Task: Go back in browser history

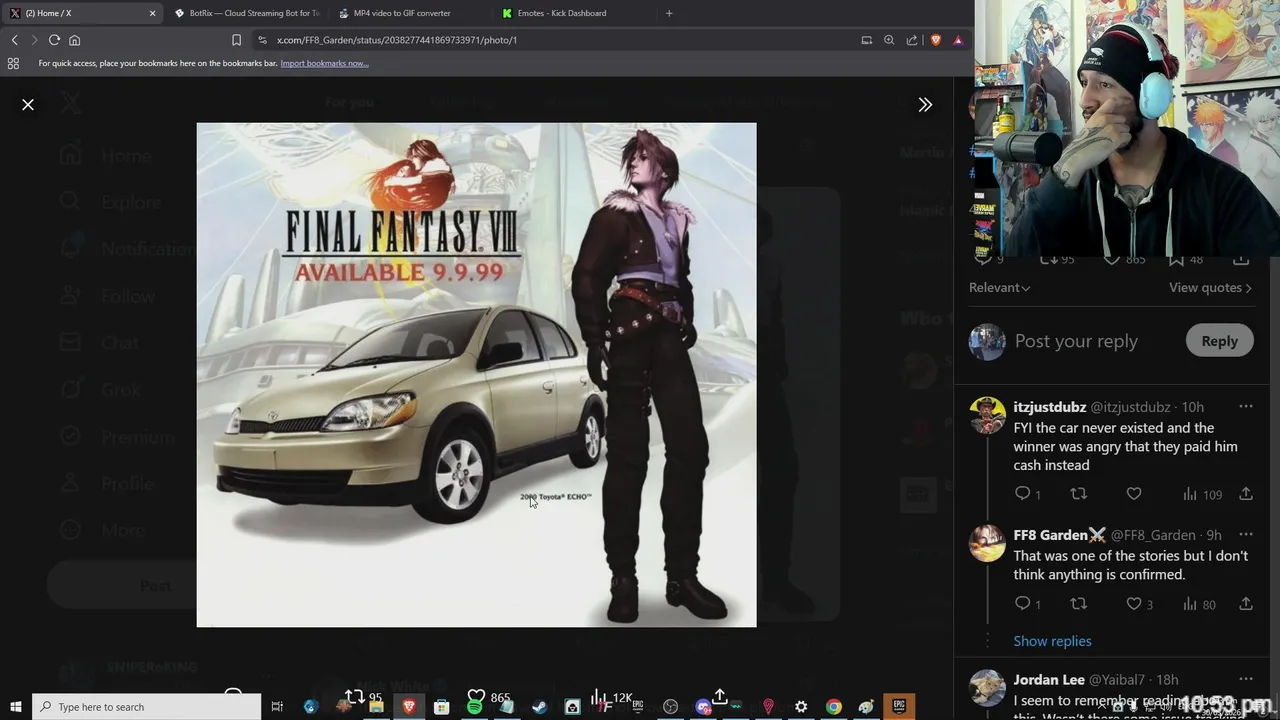Action: tap(14, 40)
